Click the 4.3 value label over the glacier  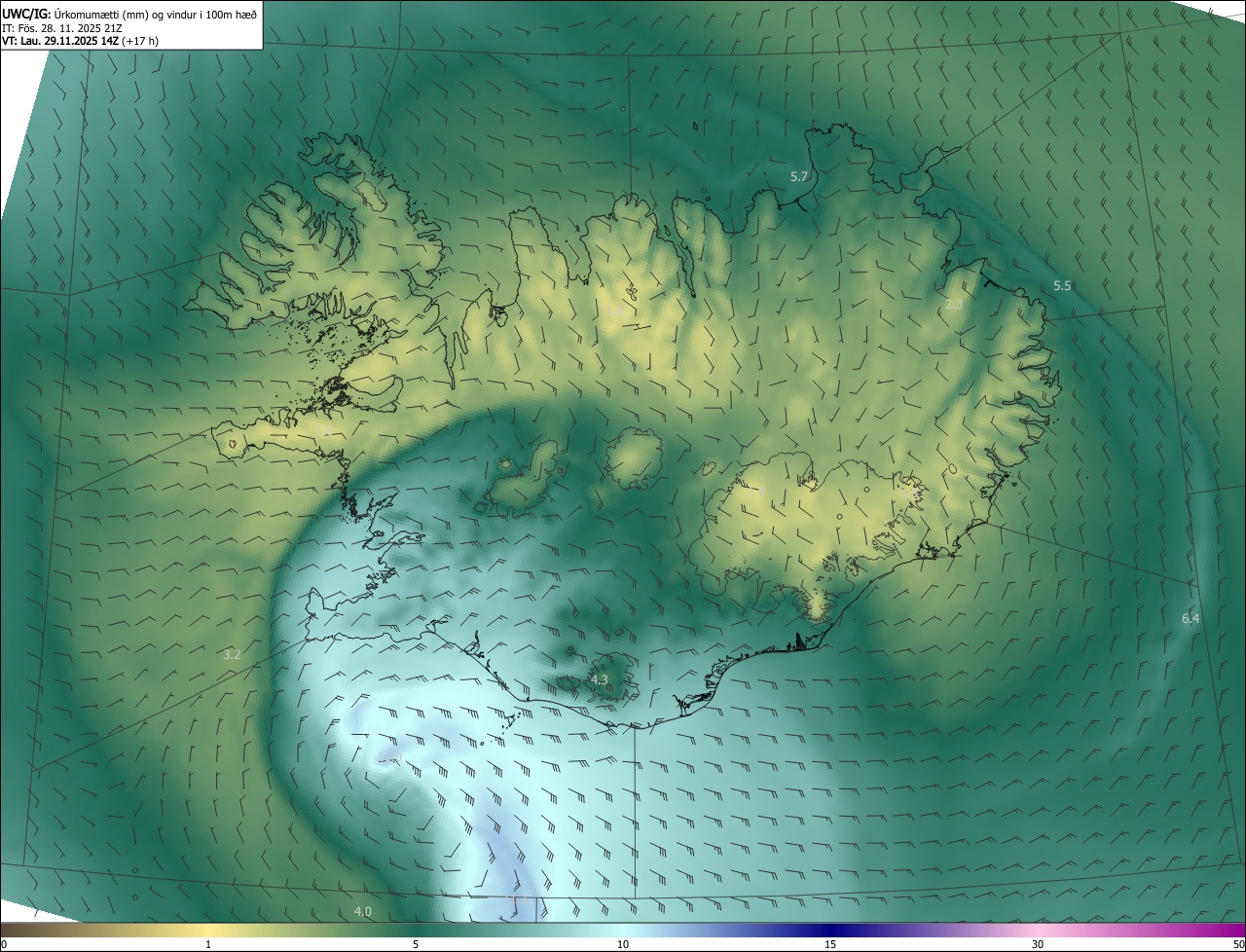[x=600, y=679]
